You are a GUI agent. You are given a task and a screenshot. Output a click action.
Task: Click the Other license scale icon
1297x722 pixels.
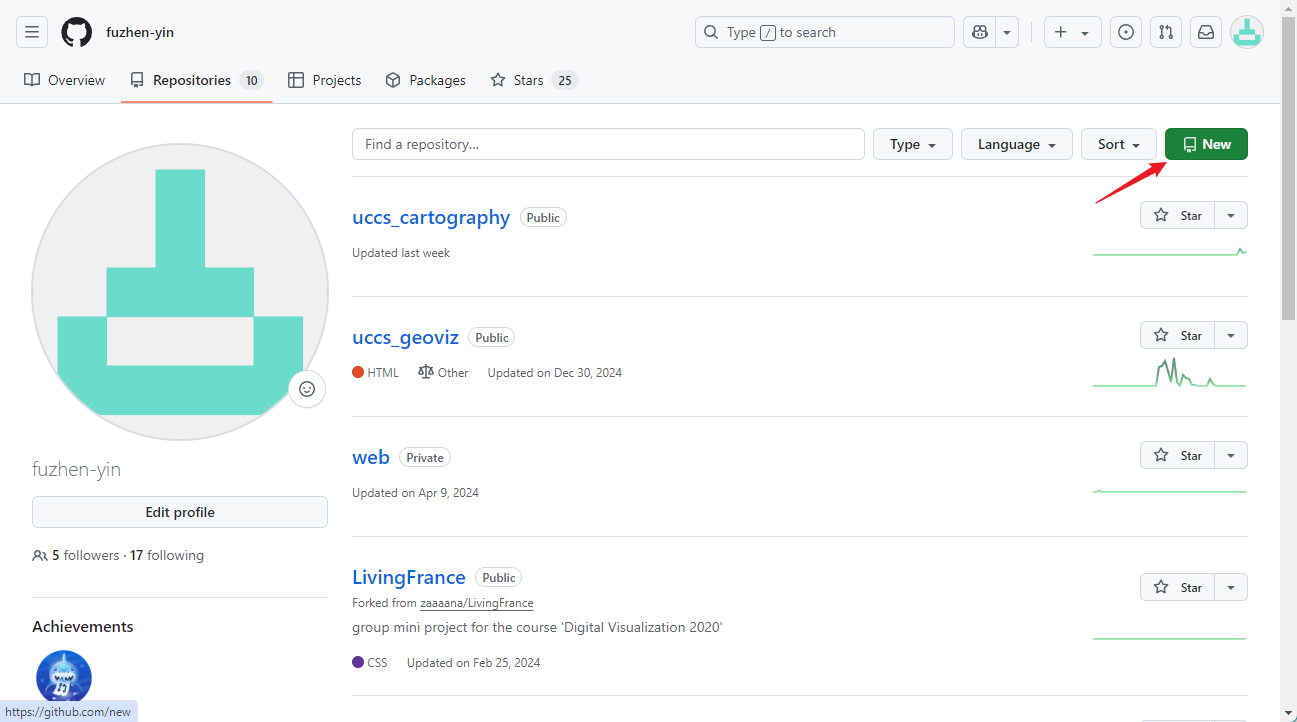[426, 372]
